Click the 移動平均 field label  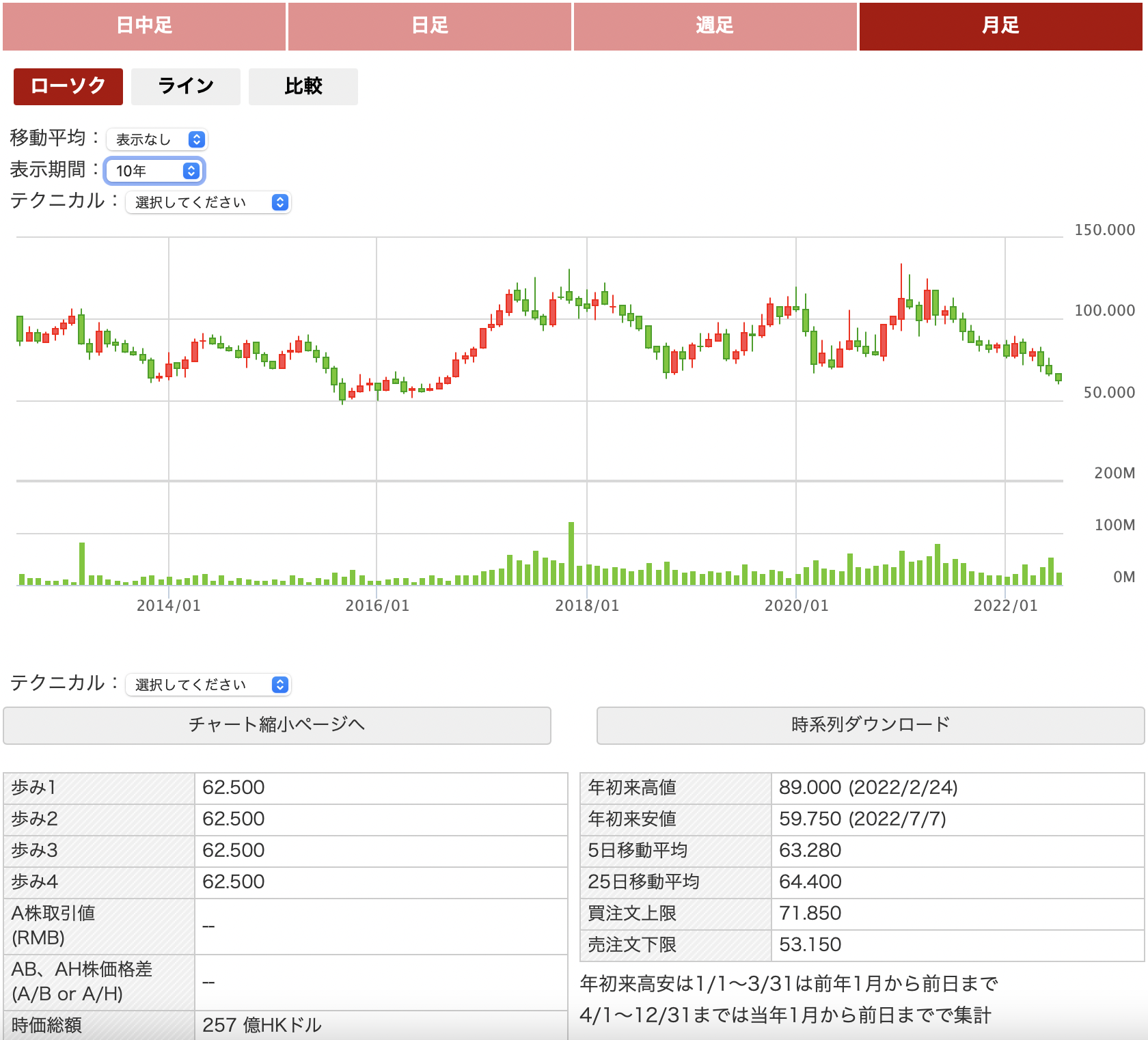[x=55, y=138]
